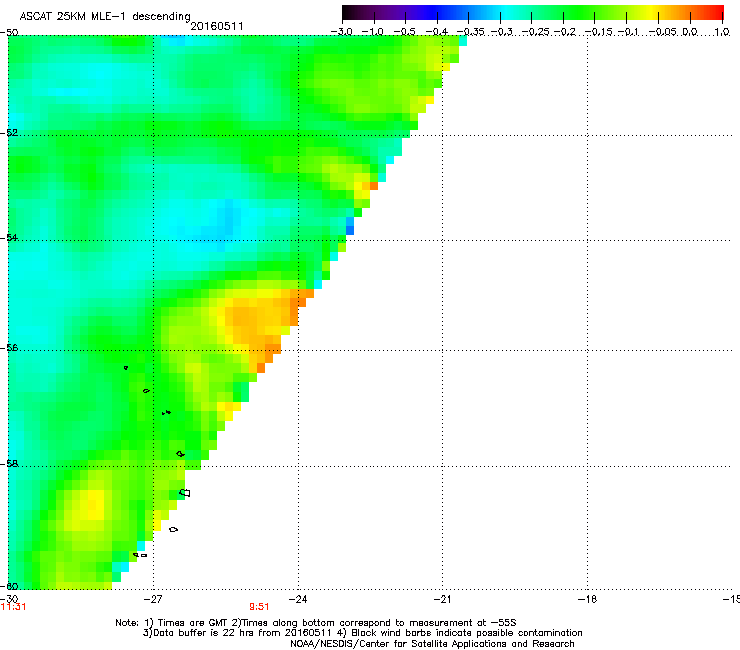Click the -0.5 color scale label
740x650 pixels.
[404, 32]
